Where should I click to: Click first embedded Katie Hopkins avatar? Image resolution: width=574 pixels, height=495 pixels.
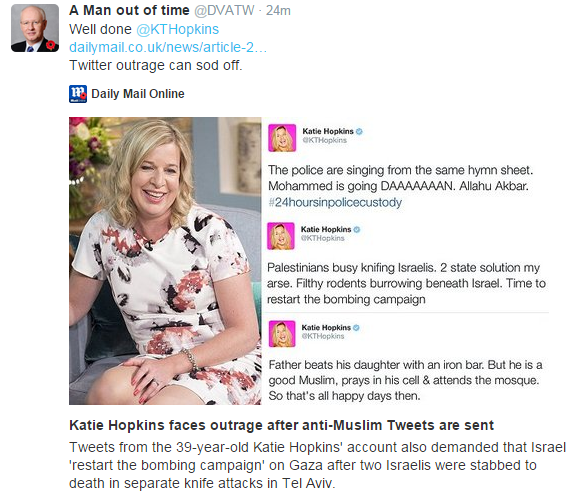tap(282, 138)
